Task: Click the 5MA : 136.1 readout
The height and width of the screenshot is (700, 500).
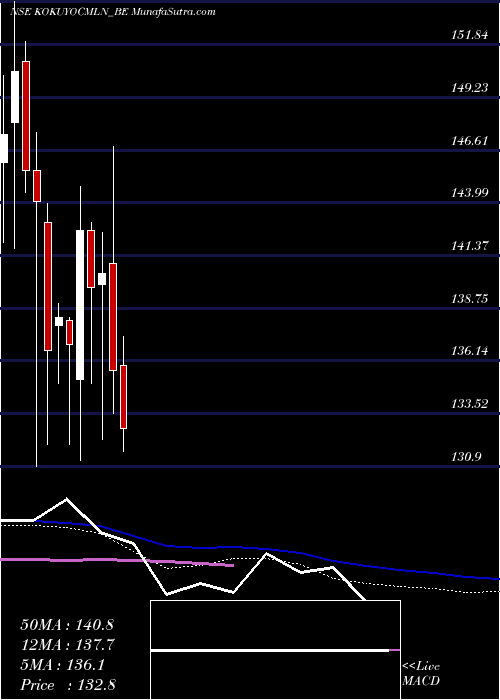Action: pyautogui.click(x=62, y=665)
